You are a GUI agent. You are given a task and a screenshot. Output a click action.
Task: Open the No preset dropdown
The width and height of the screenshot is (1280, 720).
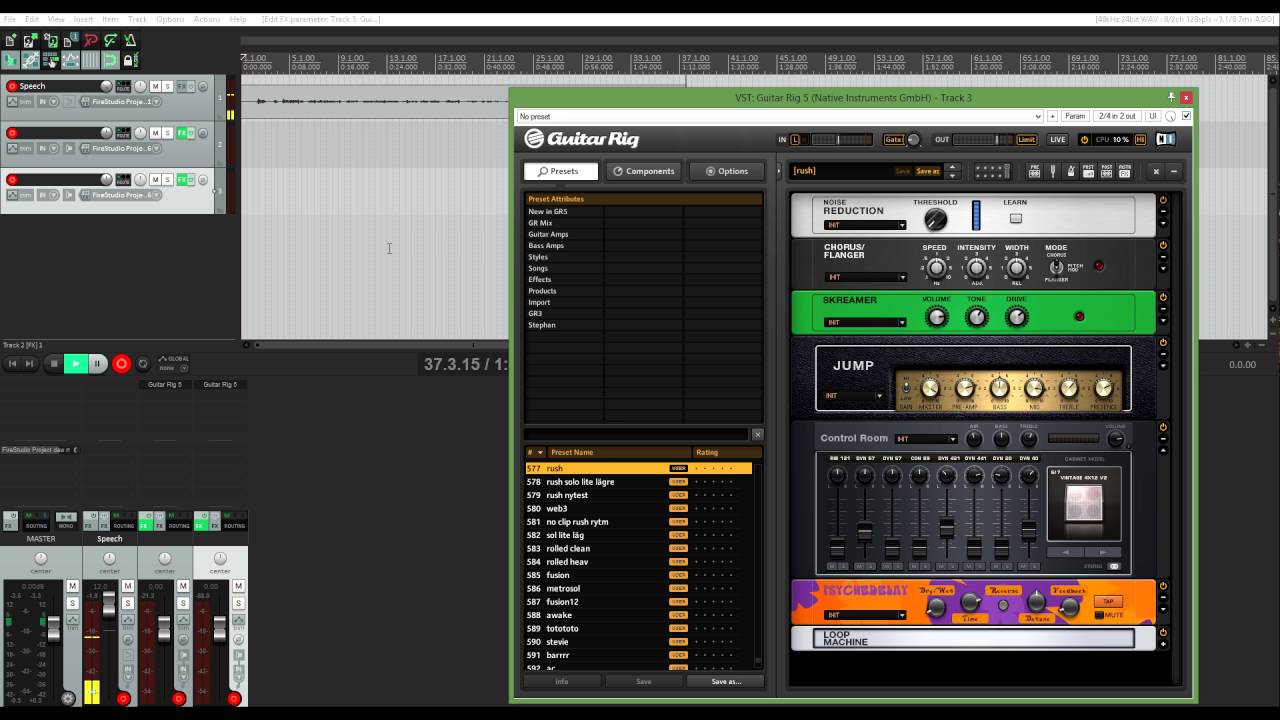pos(779,116)
